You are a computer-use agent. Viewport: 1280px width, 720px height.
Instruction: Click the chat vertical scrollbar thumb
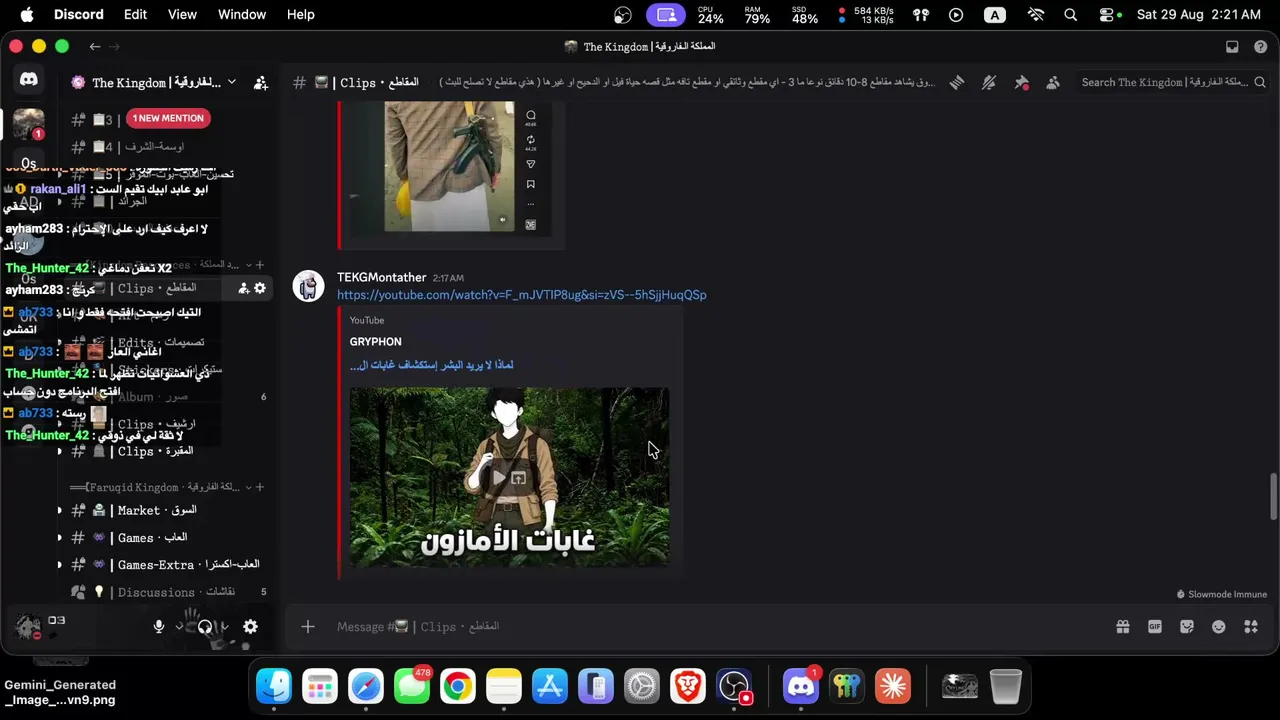click(1273, 496)
